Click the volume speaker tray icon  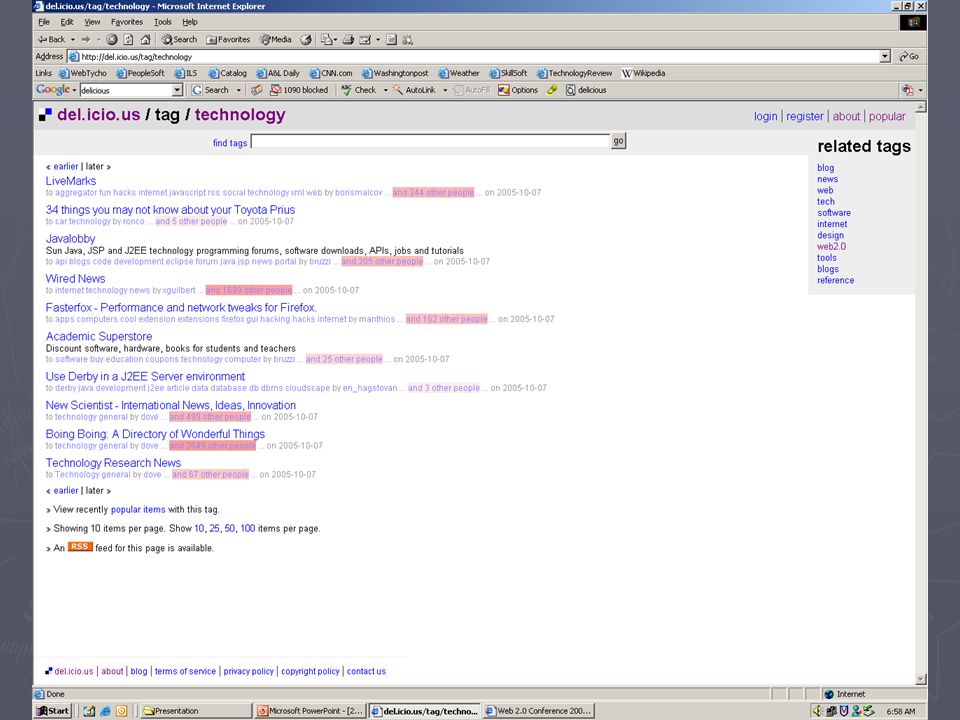(817, 711)
